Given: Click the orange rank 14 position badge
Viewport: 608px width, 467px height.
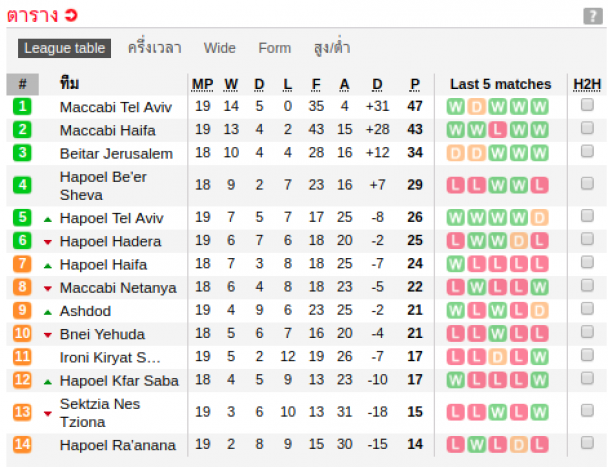Looking at the screenshot, I should click(22, 445).
